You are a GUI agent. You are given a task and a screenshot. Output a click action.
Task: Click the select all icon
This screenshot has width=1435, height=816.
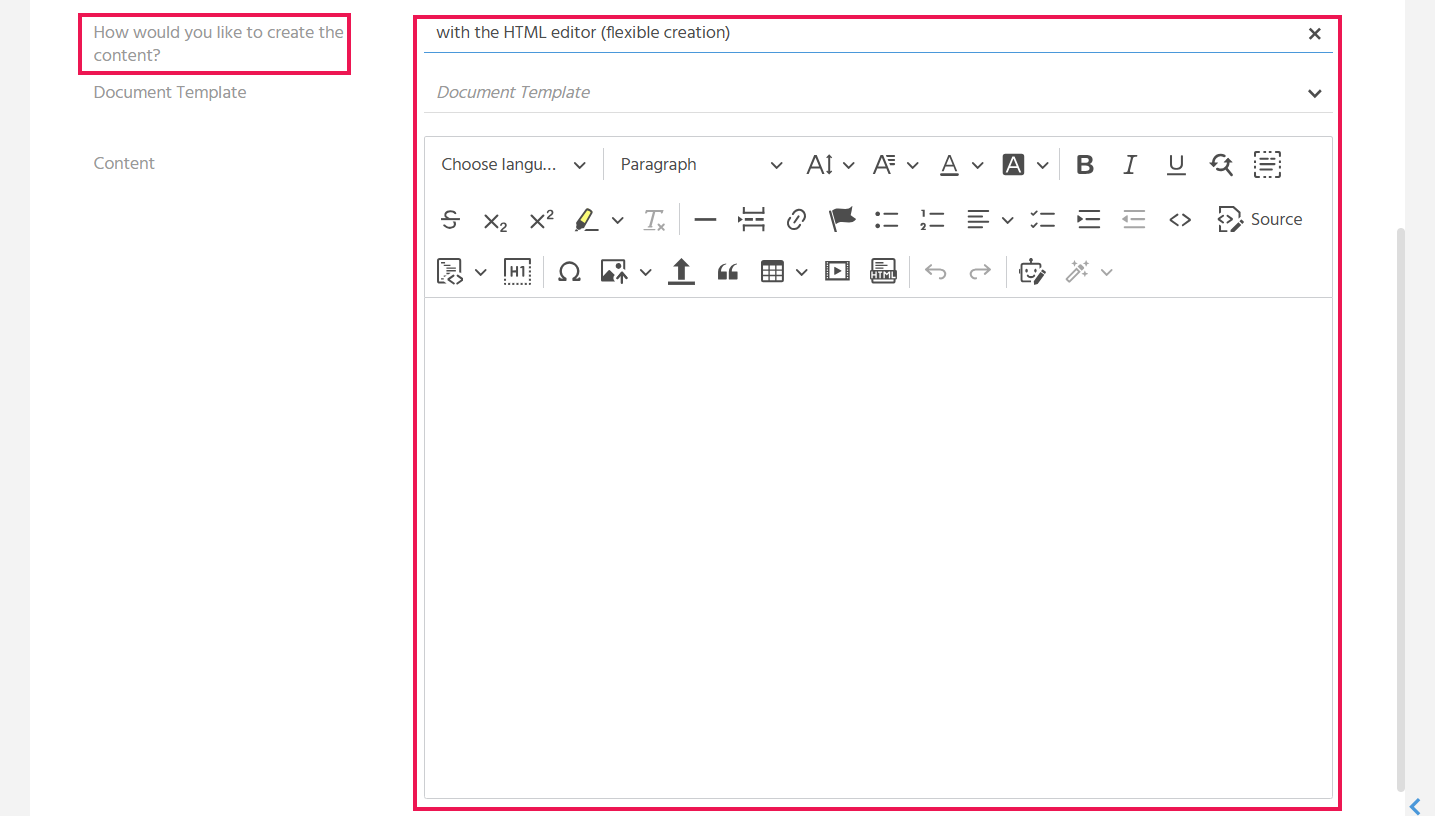tap(1267, 165)
